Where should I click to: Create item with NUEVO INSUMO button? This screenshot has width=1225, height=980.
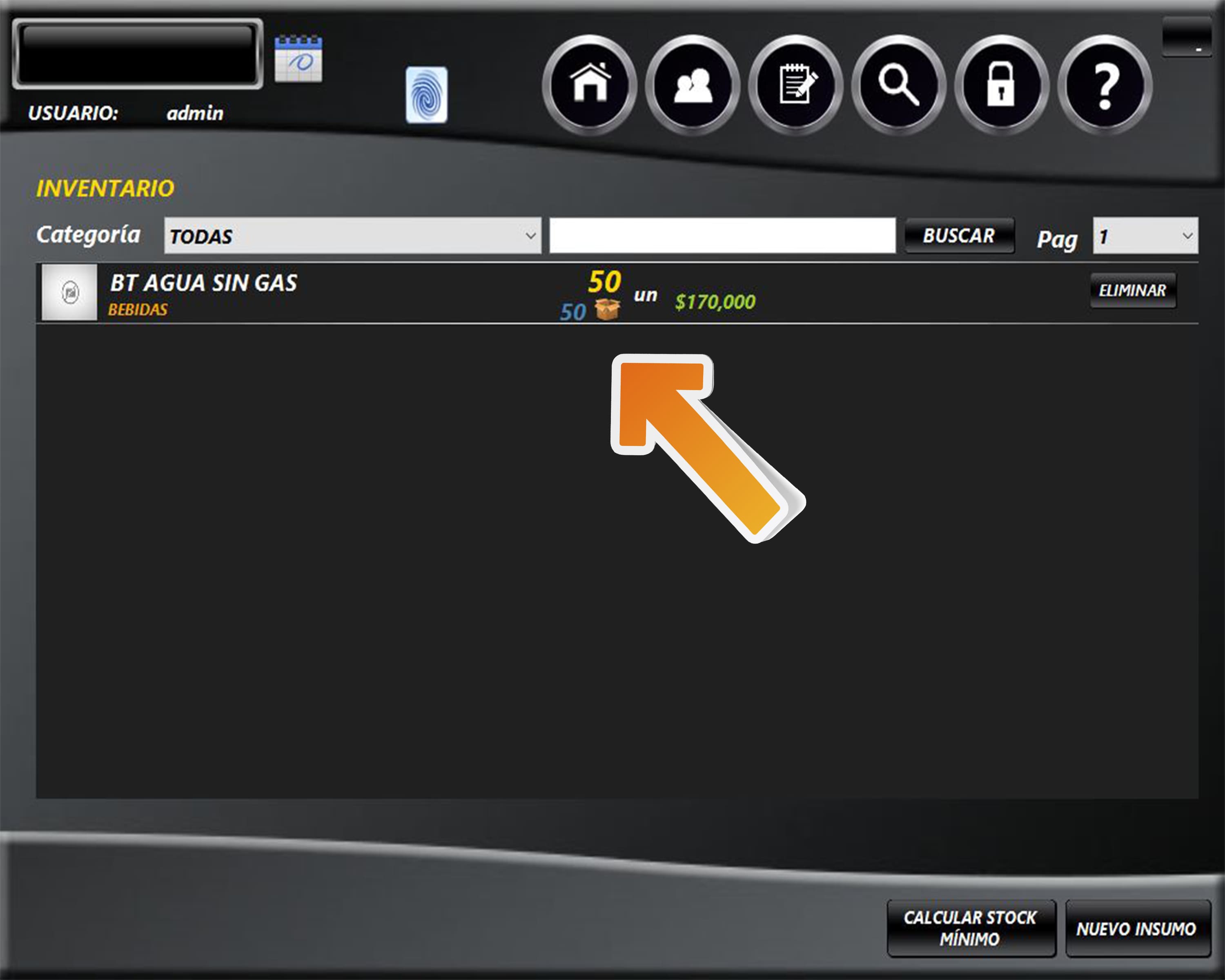click(1137, 929)
